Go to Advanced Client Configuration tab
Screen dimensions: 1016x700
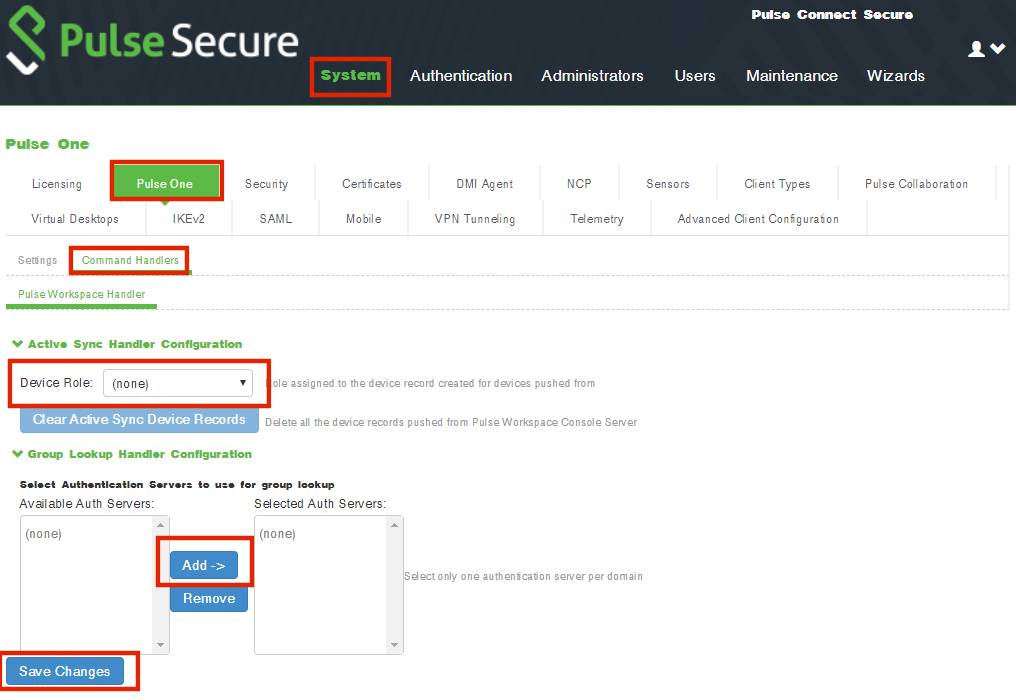[758, 219]
